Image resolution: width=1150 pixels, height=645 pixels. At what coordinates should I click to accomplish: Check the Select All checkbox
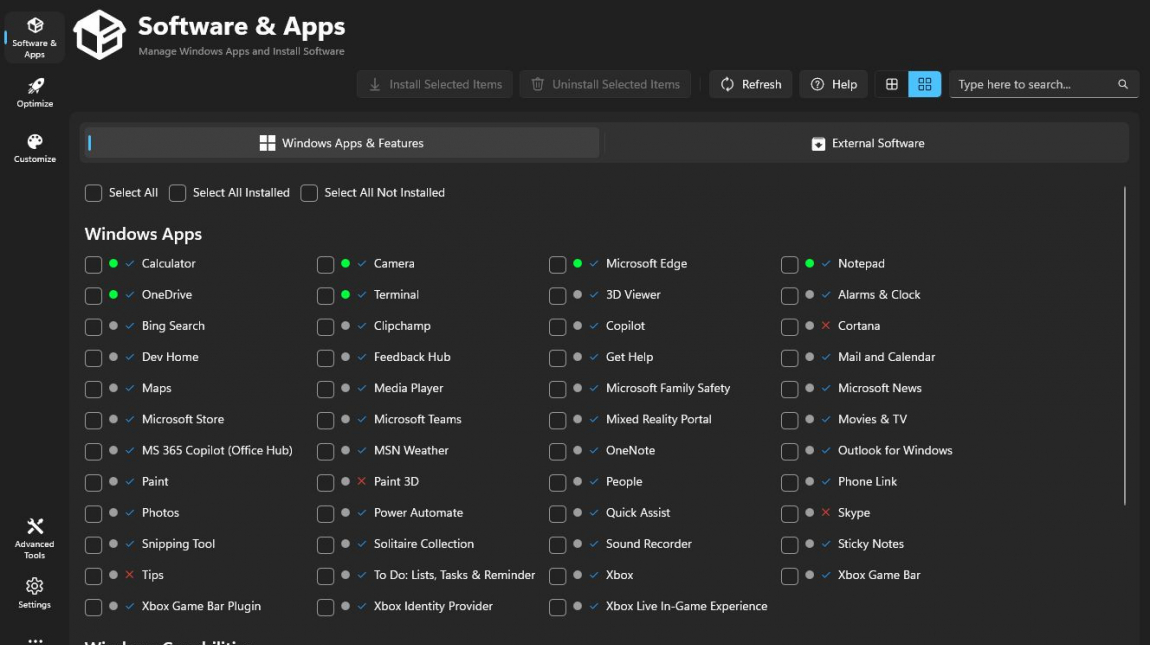(x=93, y=193)
